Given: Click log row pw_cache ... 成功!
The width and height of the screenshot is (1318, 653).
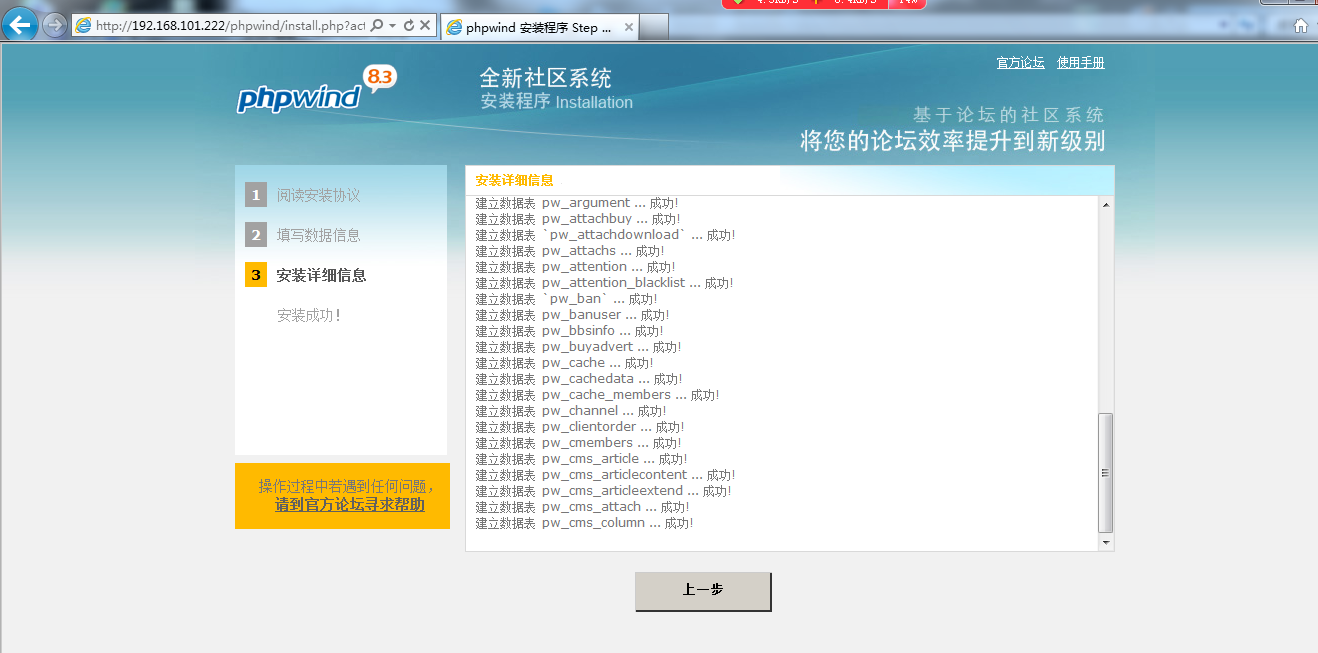Looking at the screenshot, I should click(564, 363).
